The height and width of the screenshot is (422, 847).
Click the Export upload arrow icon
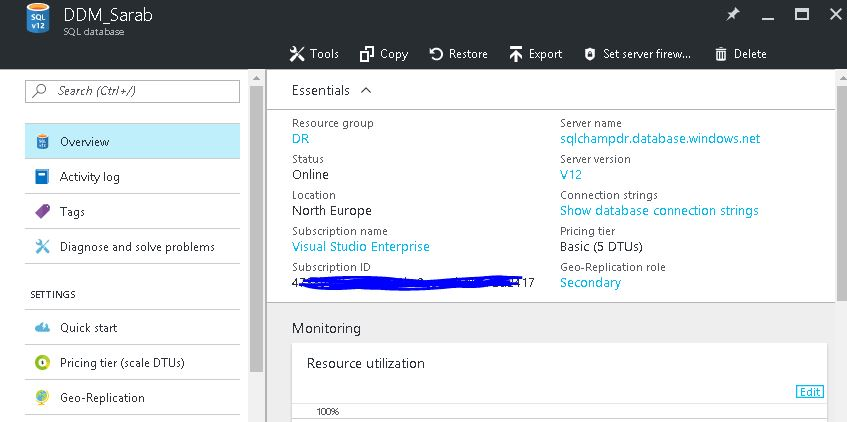pyautogui.click(x=516, y=54)
